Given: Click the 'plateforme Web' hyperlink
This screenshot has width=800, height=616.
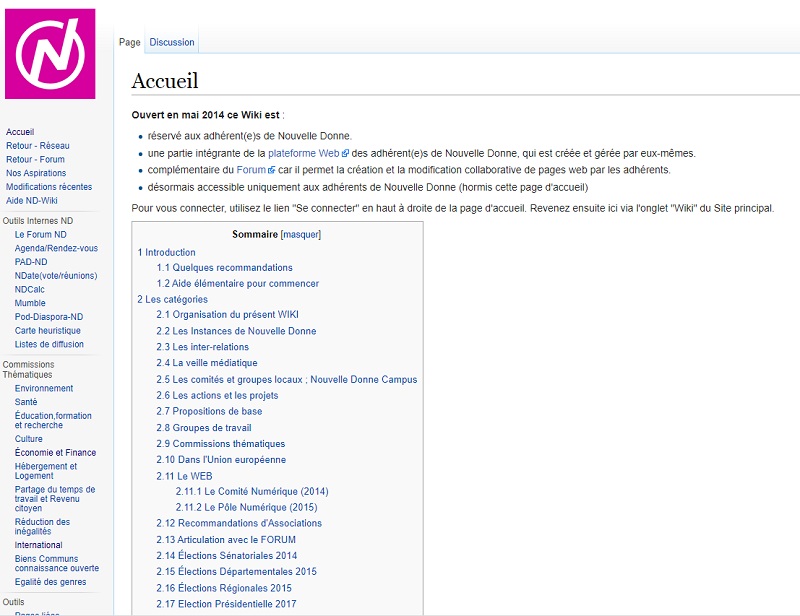Looking at the screenshot, I should pyautogui.click(x=303, y=154).
